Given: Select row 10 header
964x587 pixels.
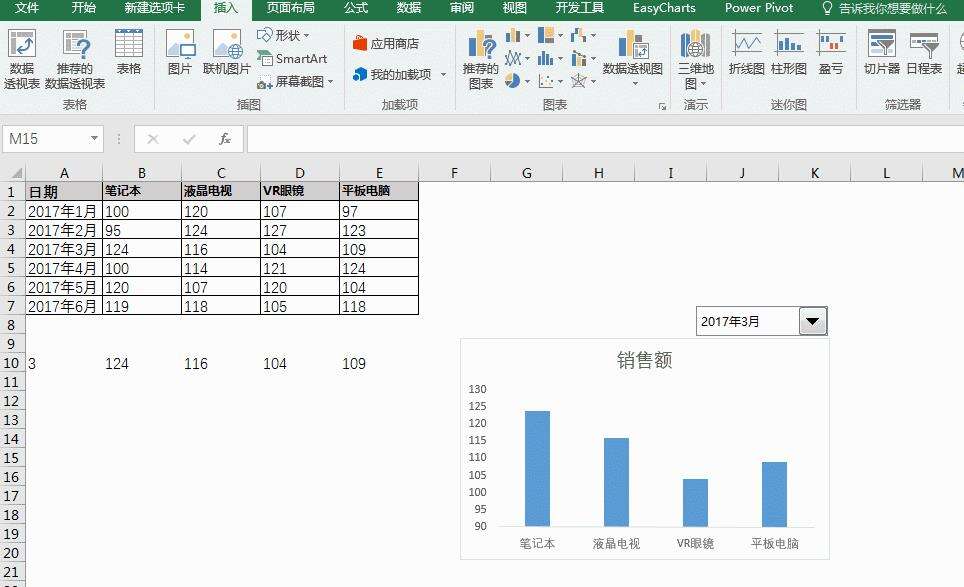Looking at the screenshot, I should coord(12,363).
